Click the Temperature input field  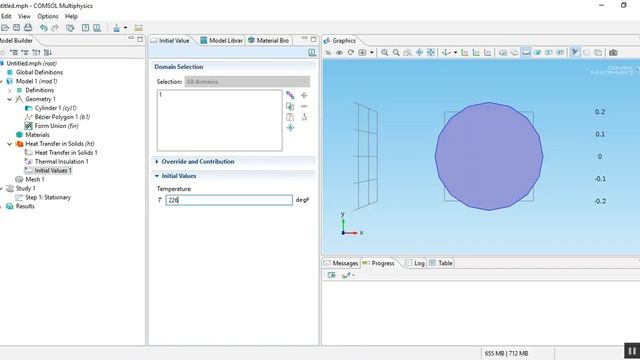tap(229, 200)
